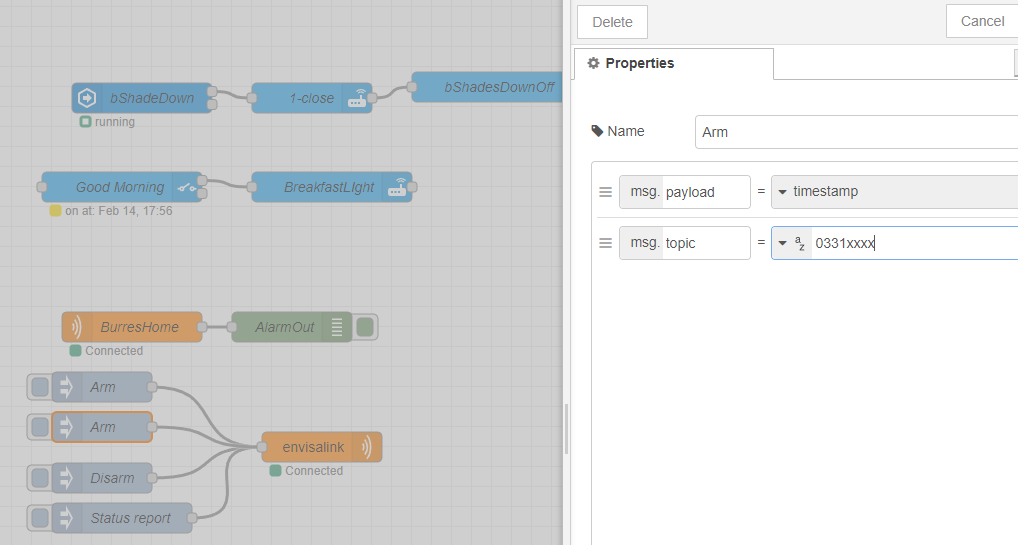
Task: Click the Cancel button
Action: click(x=981, y=22)
